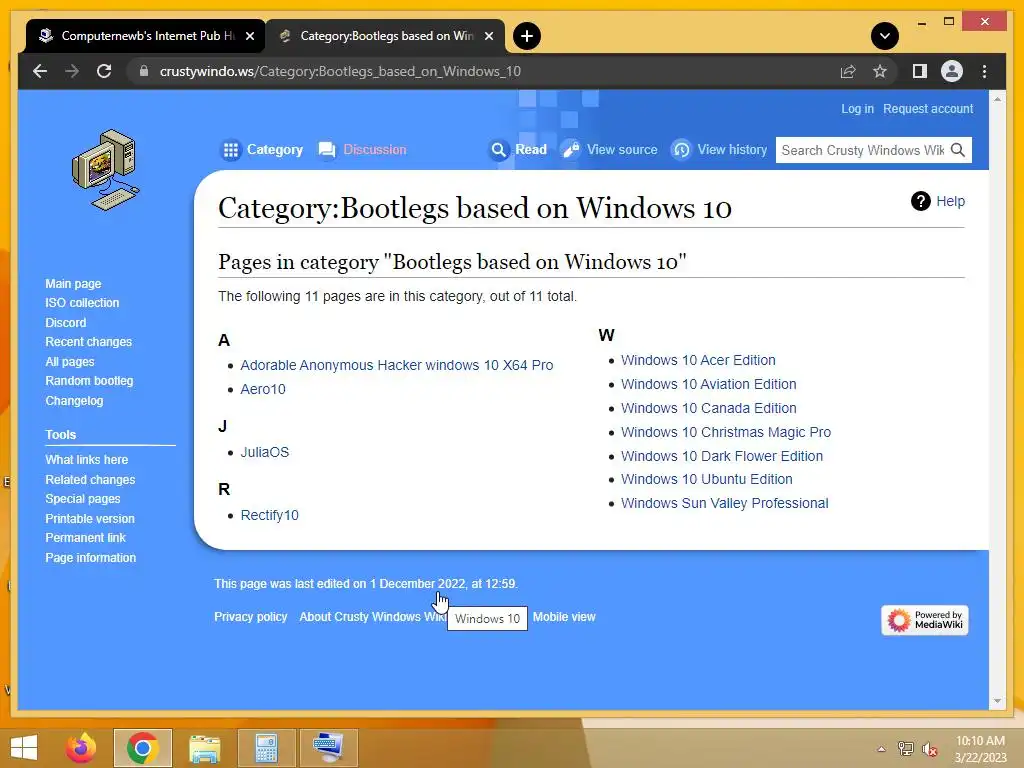This screenshot has height=768, width=1024.
Task: Click the View source pencil-lock icon
Action: tap(570, 150)
